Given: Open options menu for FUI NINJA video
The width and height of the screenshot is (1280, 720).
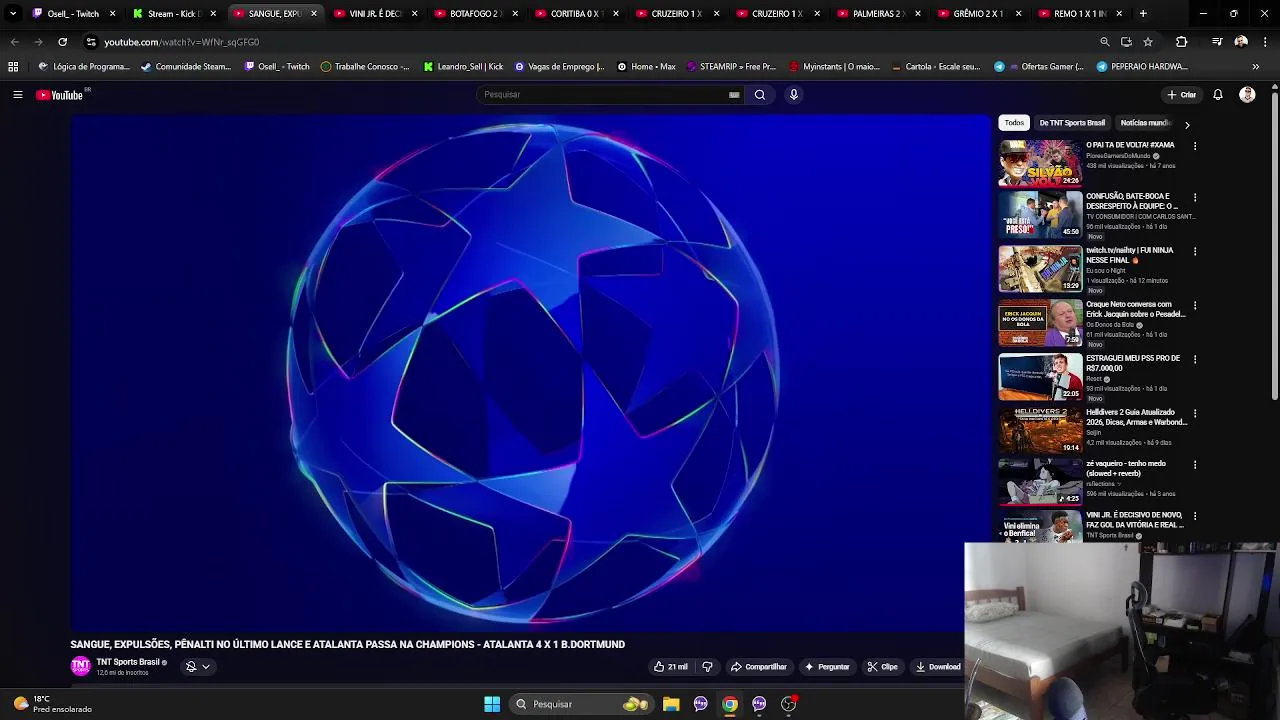Looking at the screenshot, I should pos(1195,252).
